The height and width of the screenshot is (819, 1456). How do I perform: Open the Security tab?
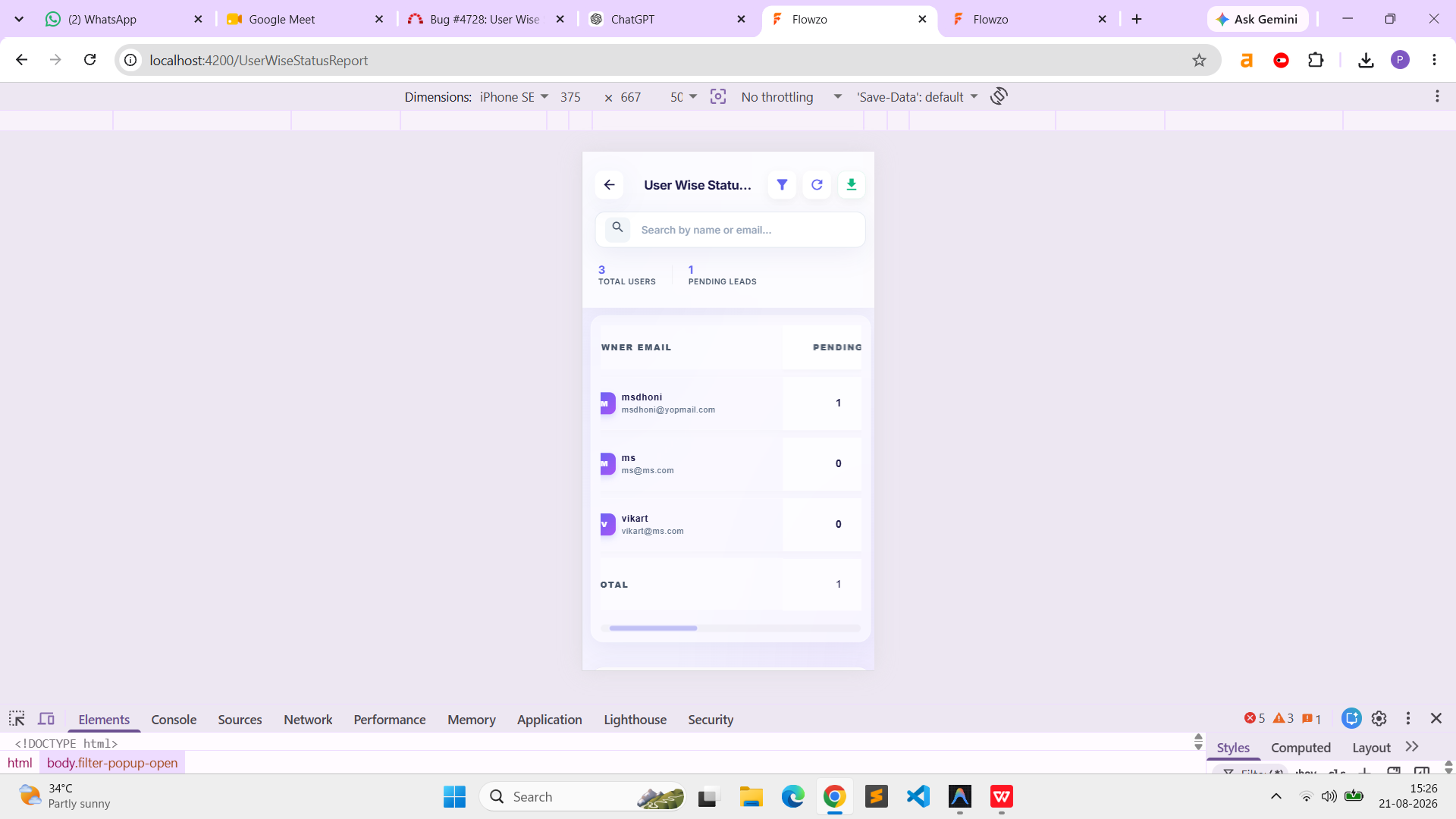711,720
